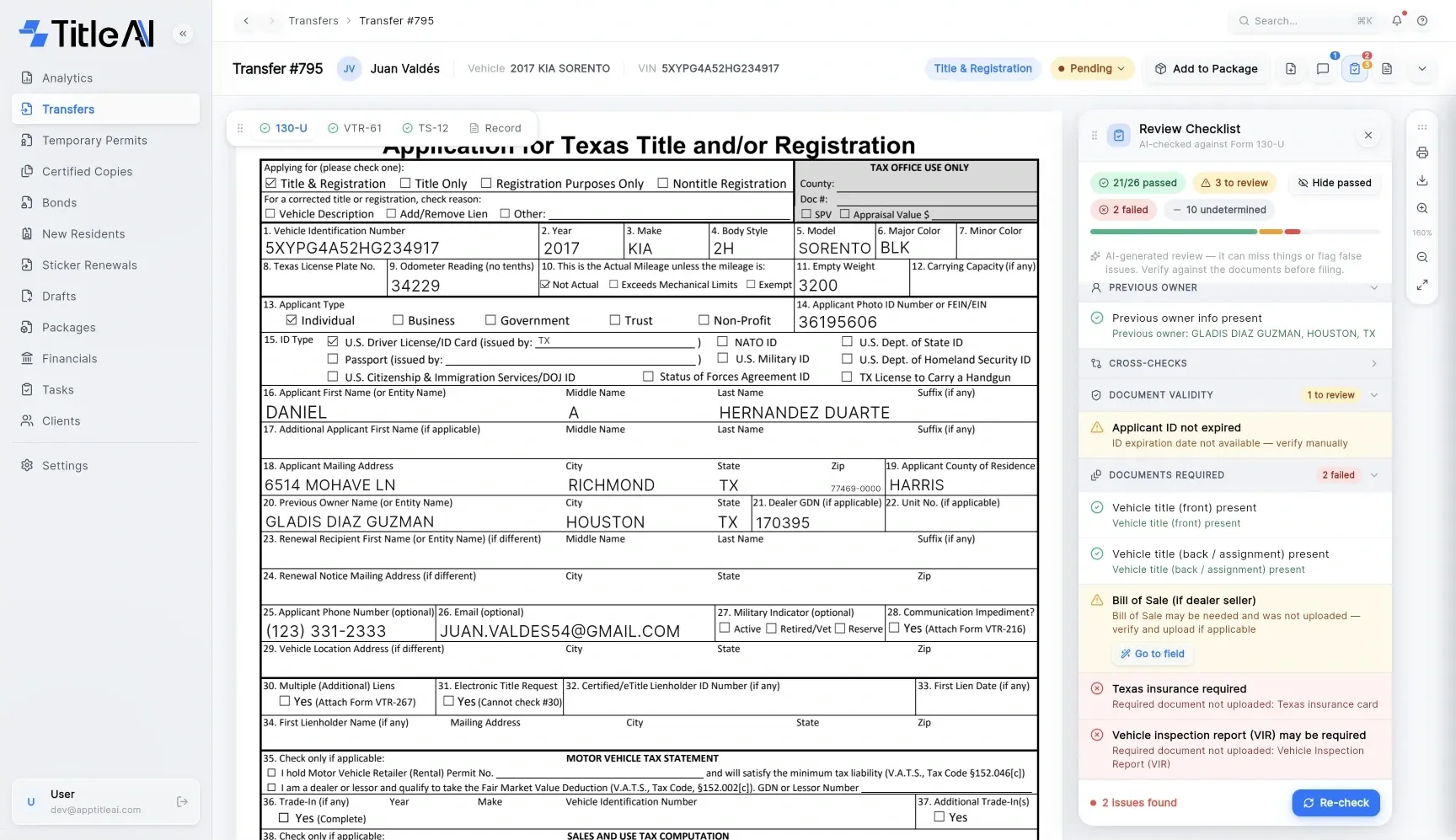Open the document notes icon in header
Image resolution: width=1456 pixels, height=840 pixels.
[x=1387, y=69]
